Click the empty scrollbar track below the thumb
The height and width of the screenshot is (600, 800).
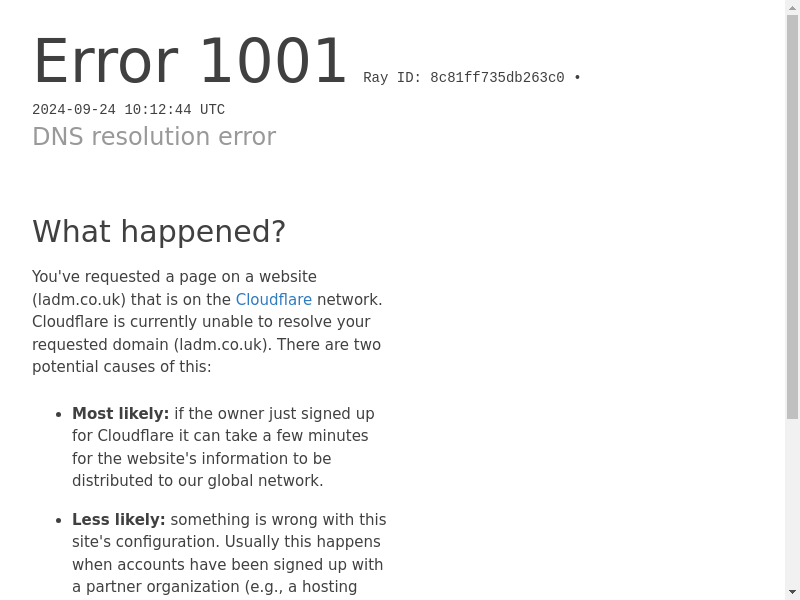coord(792,503)
